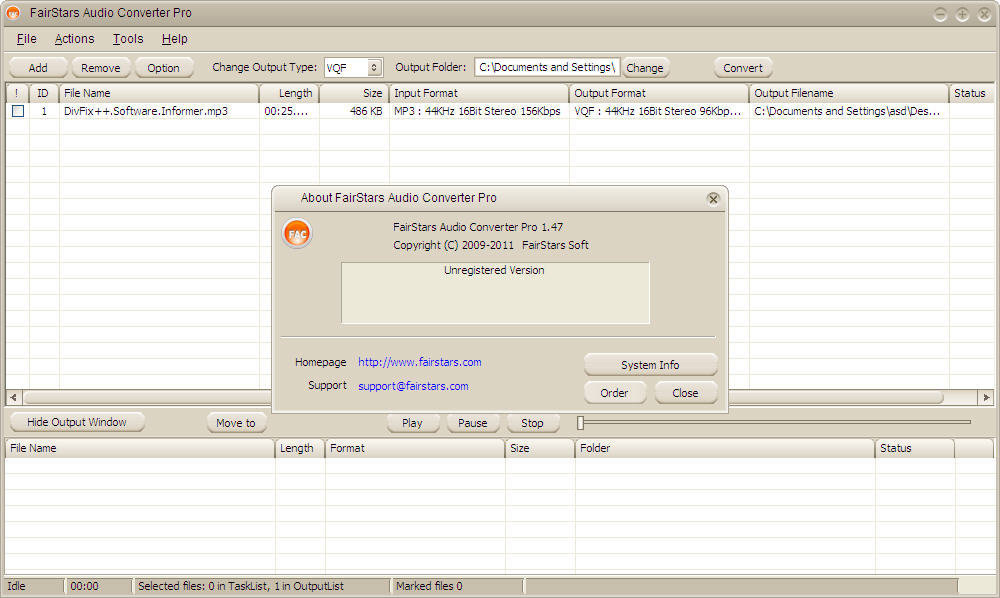This screenshot has height=598, width=1000.
Task: Click the Output Folder path field
Action: point(547,67)
